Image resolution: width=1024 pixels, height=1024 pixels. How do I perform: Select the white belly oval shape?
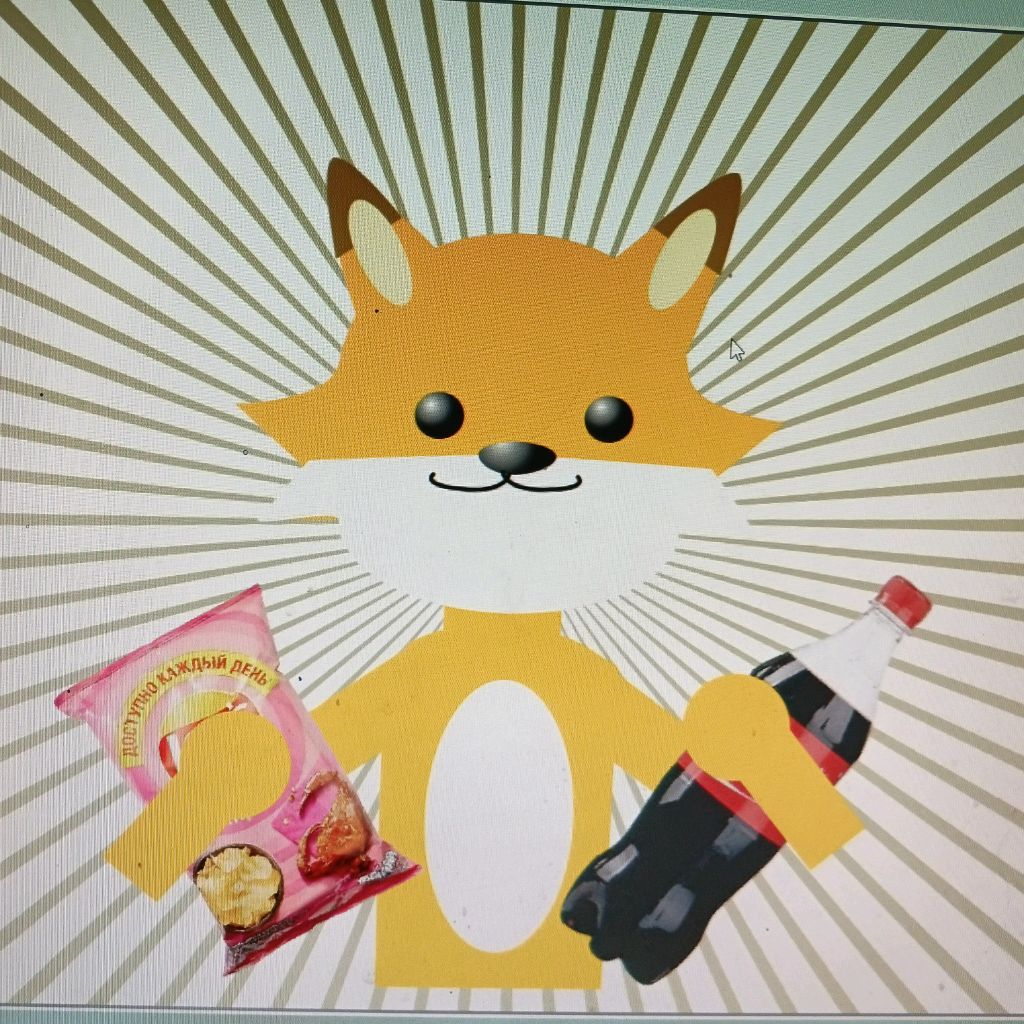499,816
